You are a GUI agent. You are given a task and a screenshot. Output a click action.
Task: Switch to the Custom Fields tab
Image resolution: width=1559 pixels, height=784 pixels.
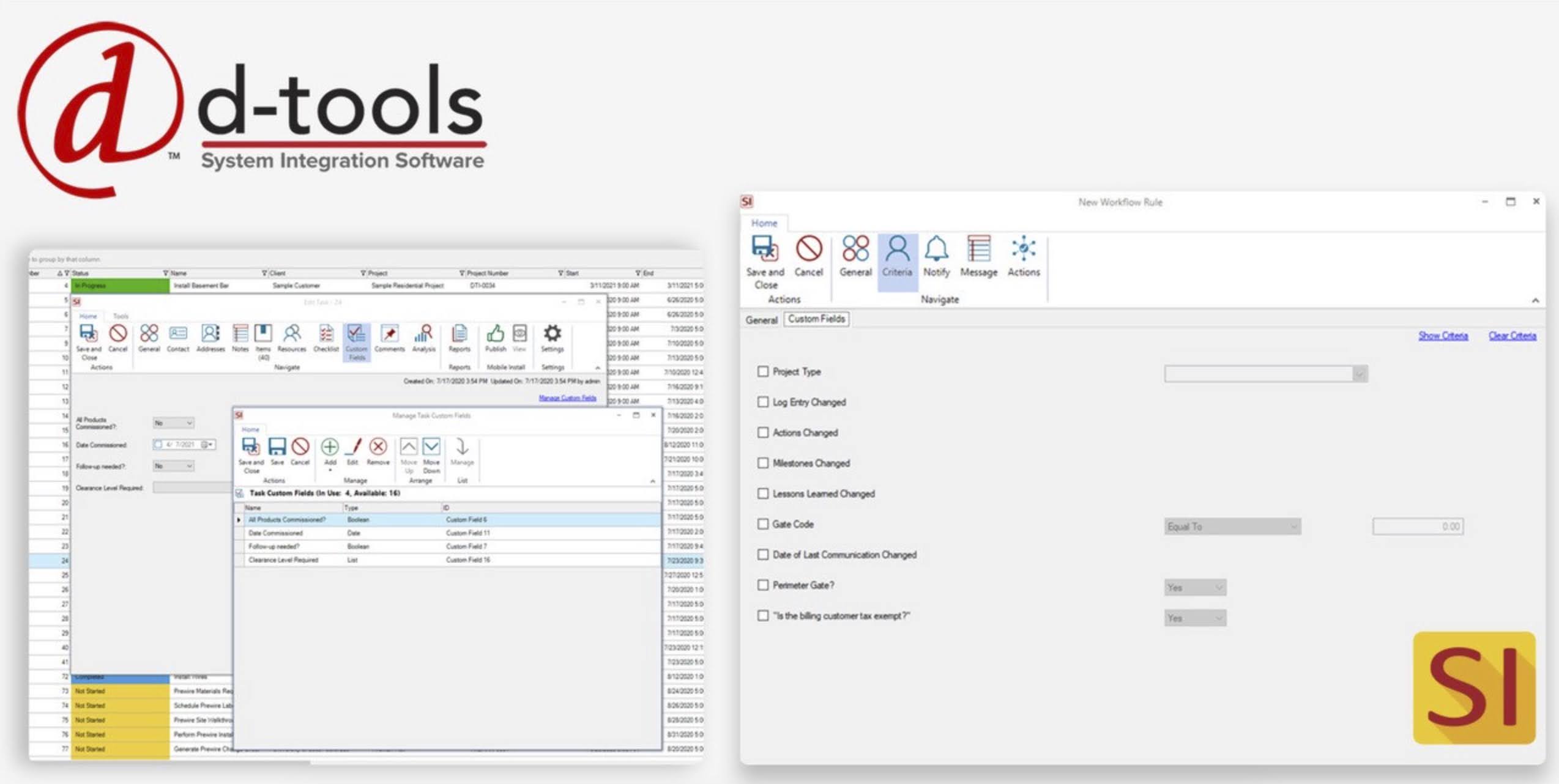(816, 319)
